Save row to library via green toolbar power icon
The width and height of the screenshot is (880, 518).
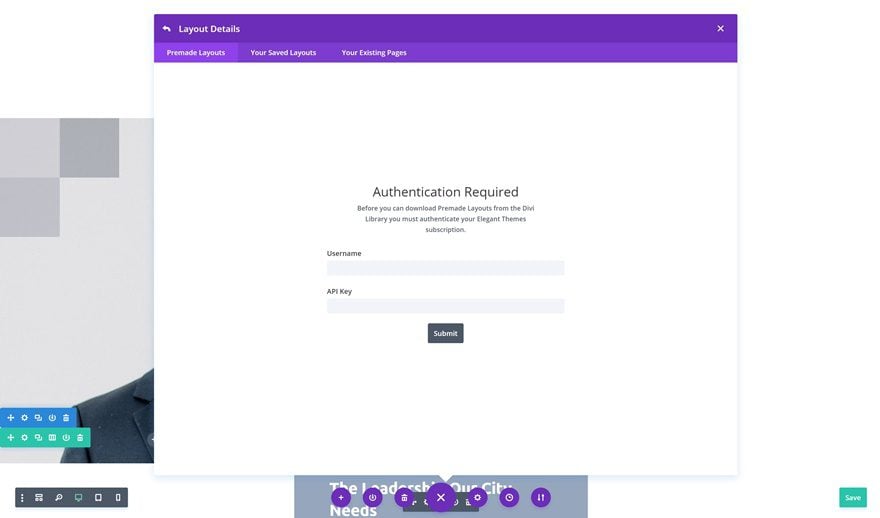pyautogui.click(x=66, y=438)
